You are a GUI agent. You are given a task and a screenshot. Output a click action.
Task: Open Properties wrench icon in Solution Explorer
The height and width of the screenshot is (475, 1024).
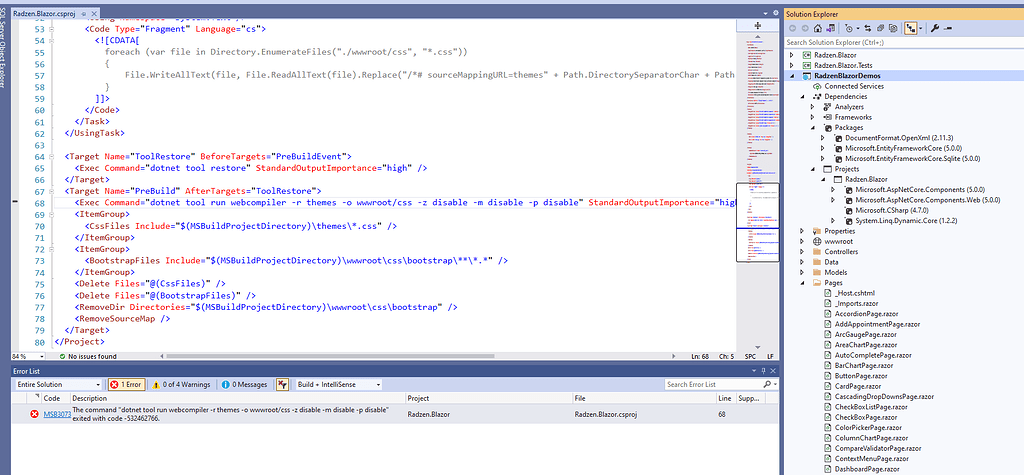pyautogui.click(x=935, y=28)
